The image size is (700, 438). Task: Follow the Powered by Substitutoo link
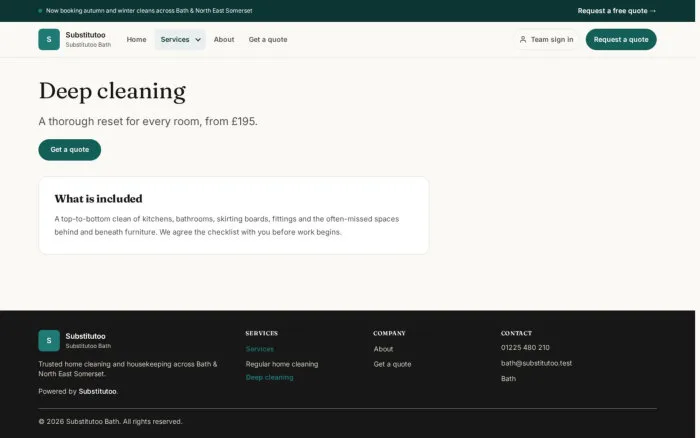[x=97, y=391]
